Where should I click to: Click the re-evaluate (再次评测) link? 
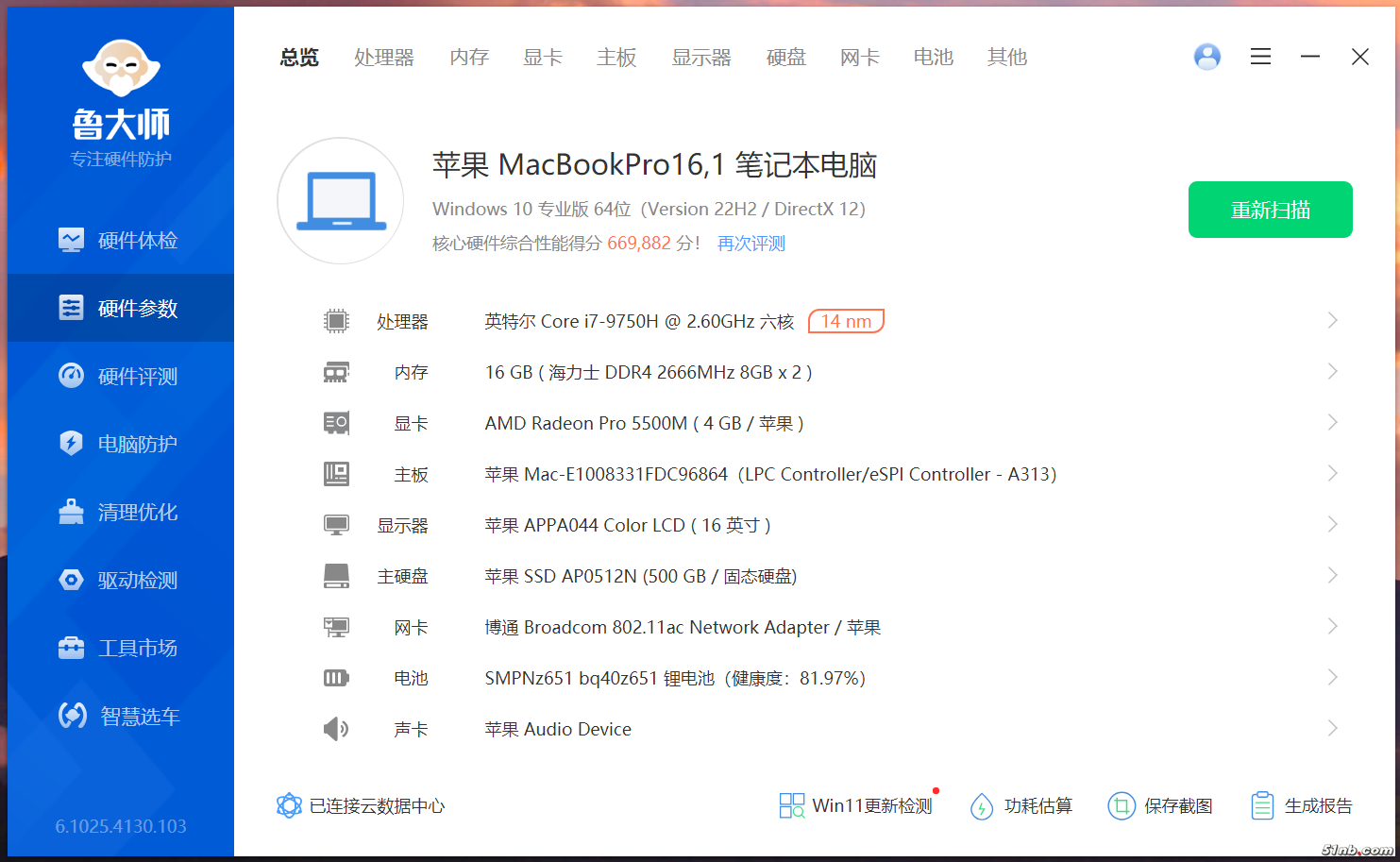(x=751, y=244)
